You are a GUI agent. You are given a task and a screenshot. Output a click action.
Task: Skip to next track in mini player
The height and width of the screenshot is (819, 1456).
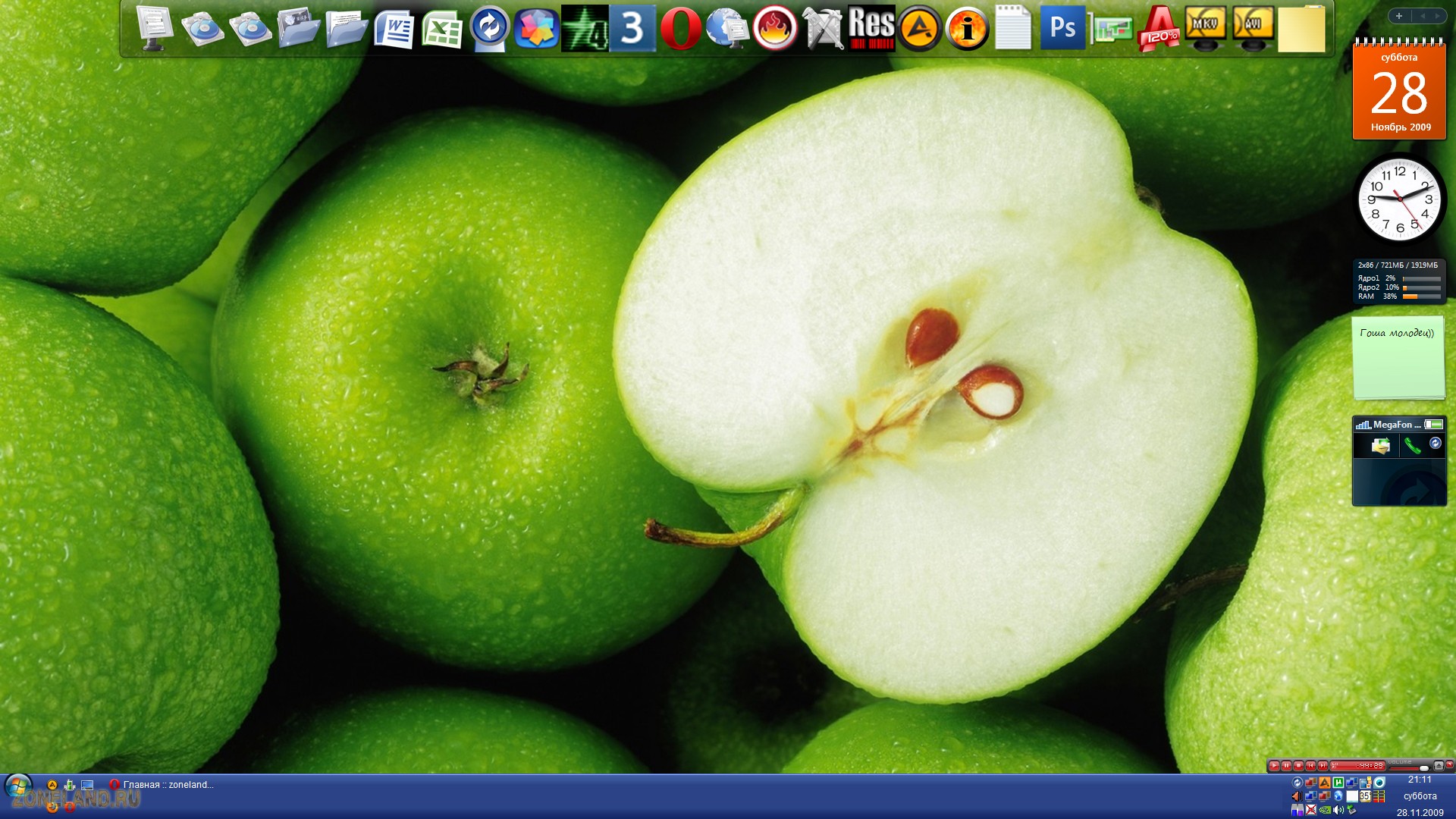pos(1323,766)
